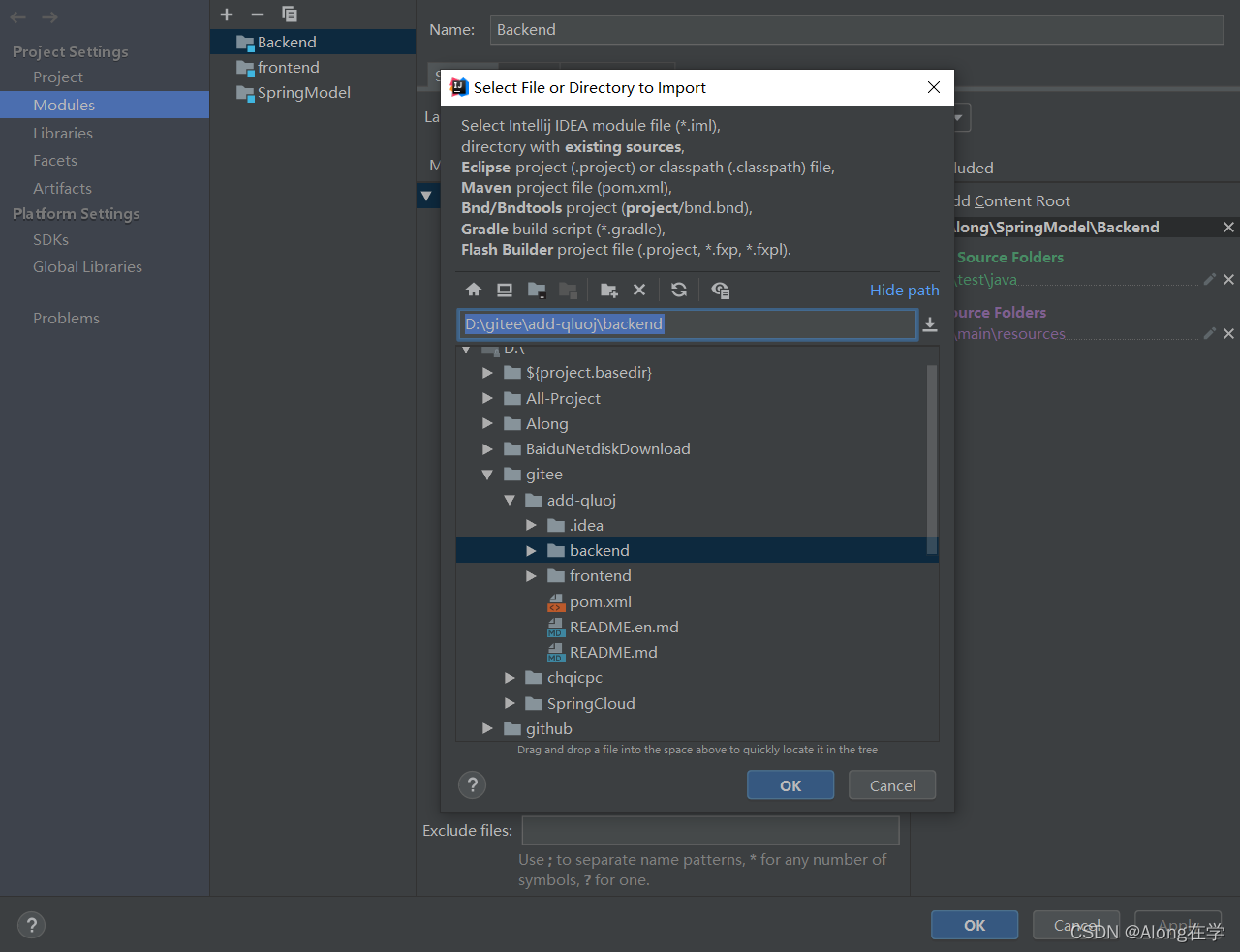Select the gitee folder row in tree
Screen dimensions: 1240x952
point(697,475)
